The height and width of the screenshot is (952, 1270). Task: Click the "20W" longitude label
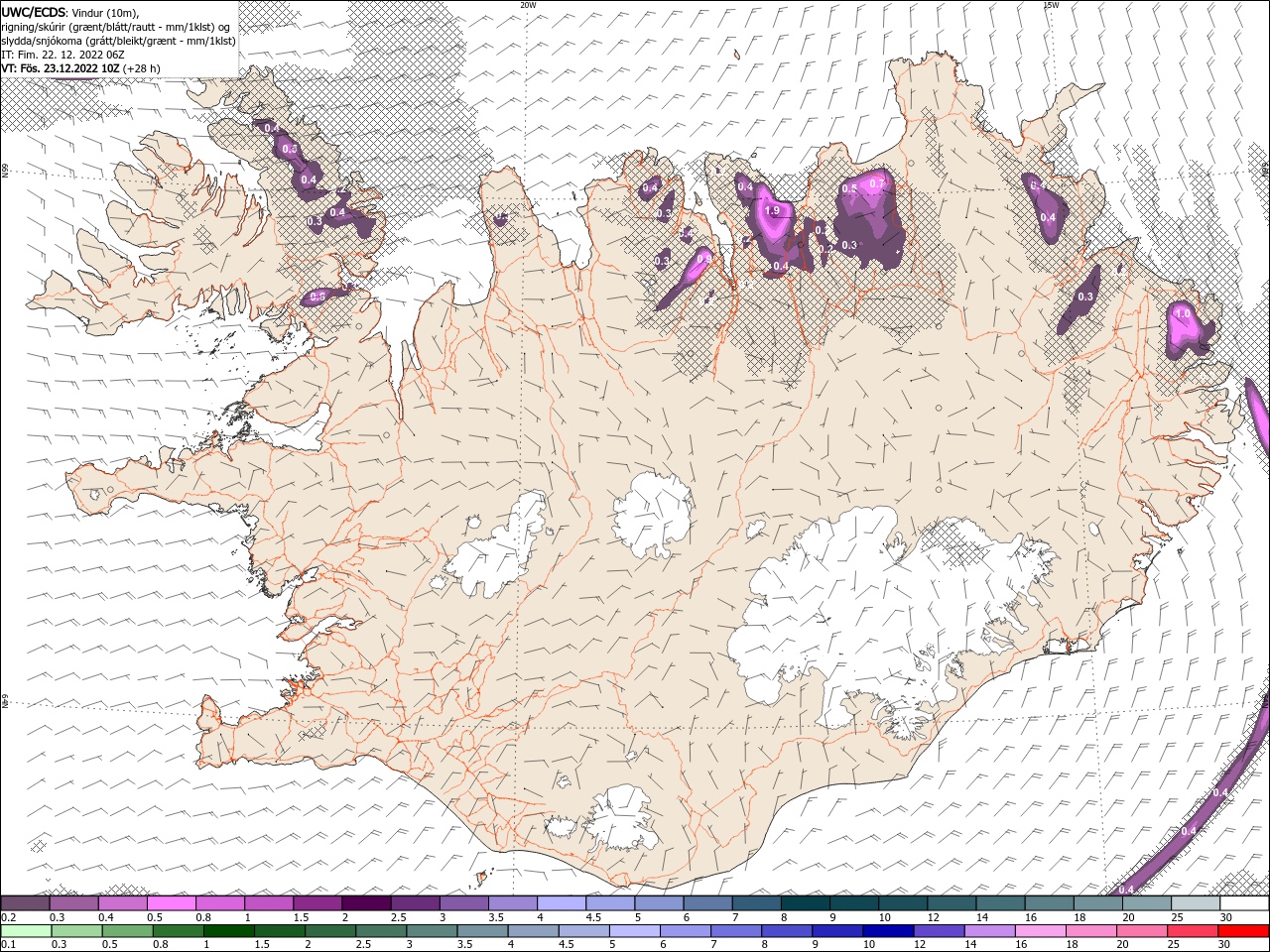(528, 5)
